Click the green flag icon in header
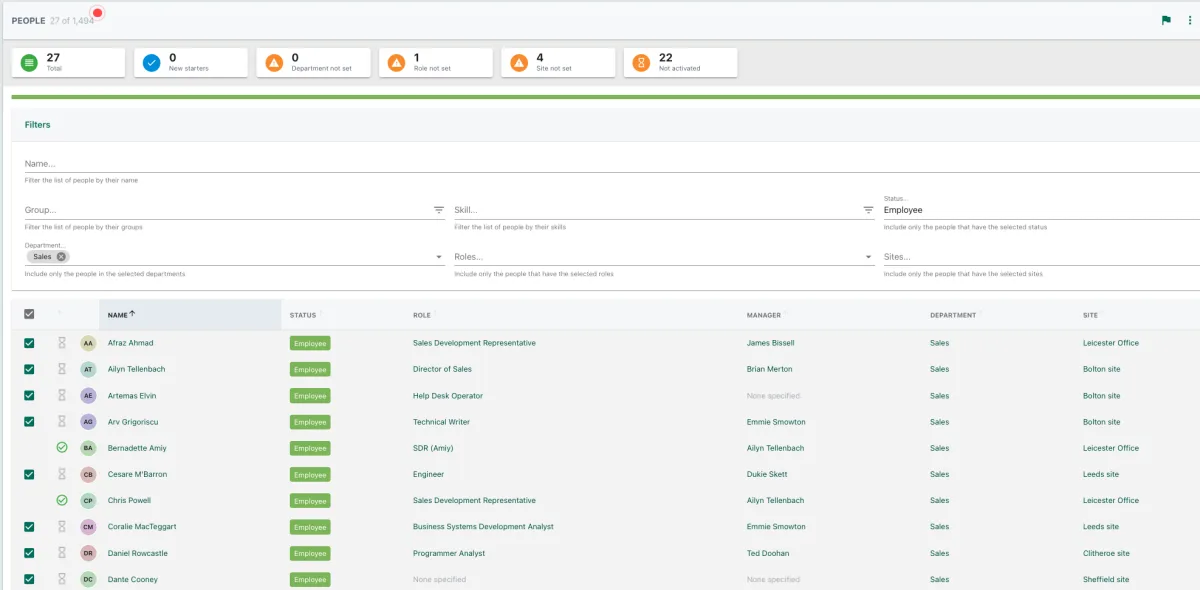Image resolution: width=1200 pixels, height=590 pixels. (x=1166, y=20)
